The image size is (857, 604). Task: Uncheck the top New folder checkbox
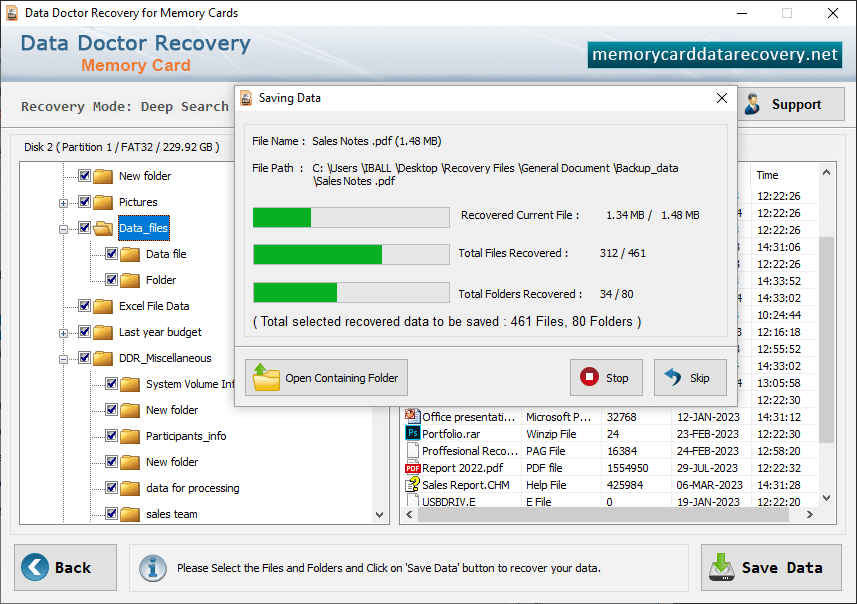[x=84, y=175]
